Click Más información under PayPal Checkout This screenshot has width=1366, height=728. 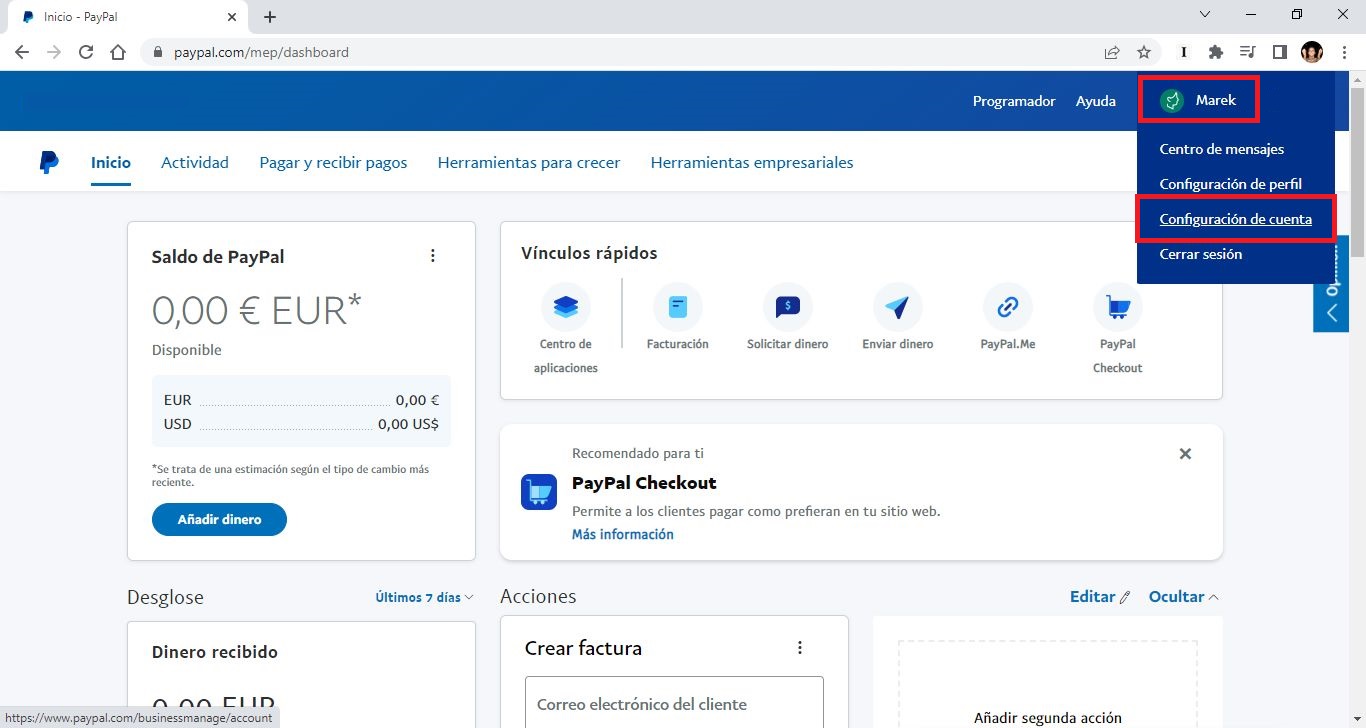pos(623,534)
